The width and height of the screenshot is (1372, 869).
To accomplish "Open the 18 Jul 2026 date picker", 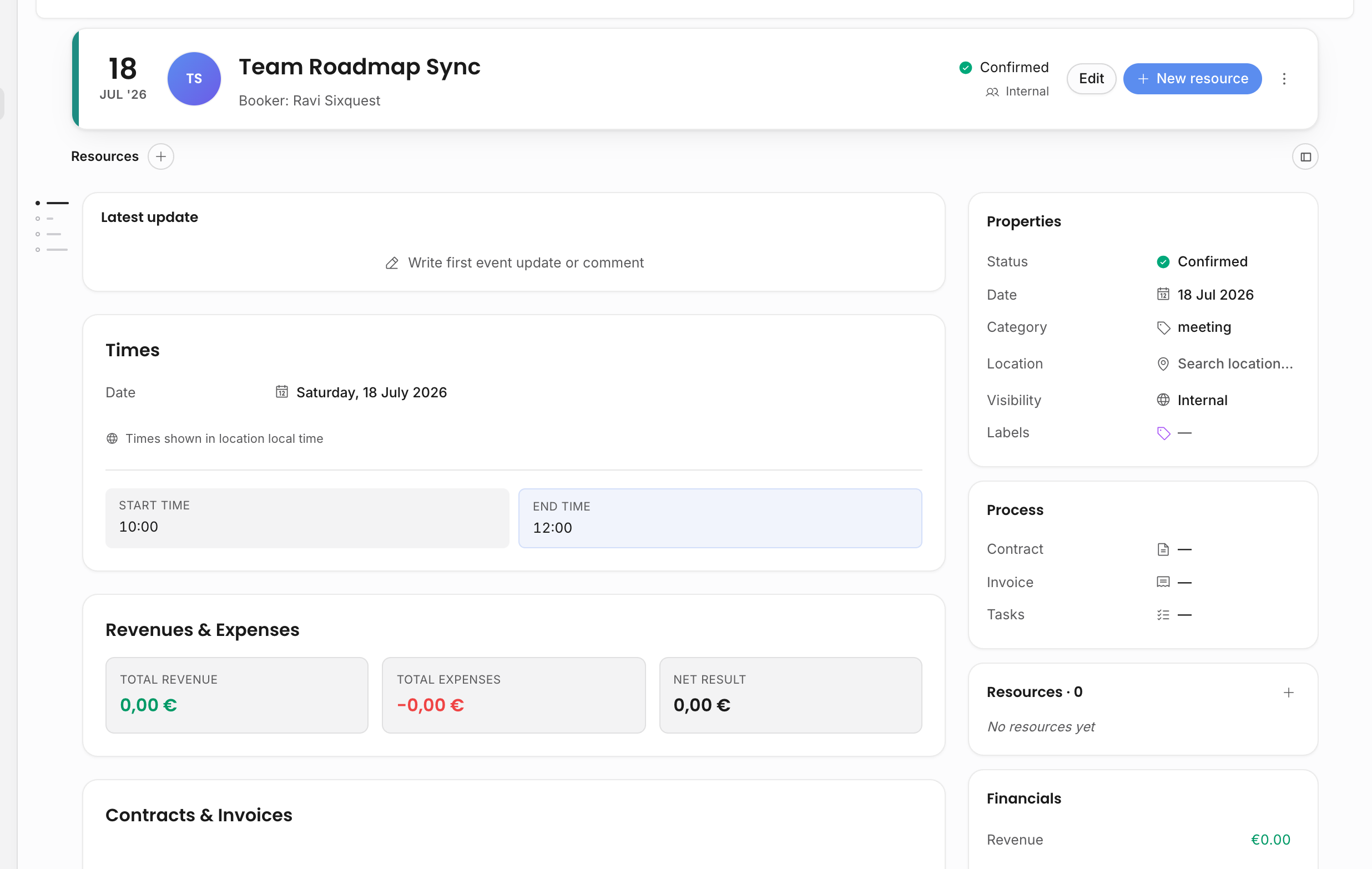I will click(x=1205, y=294).
